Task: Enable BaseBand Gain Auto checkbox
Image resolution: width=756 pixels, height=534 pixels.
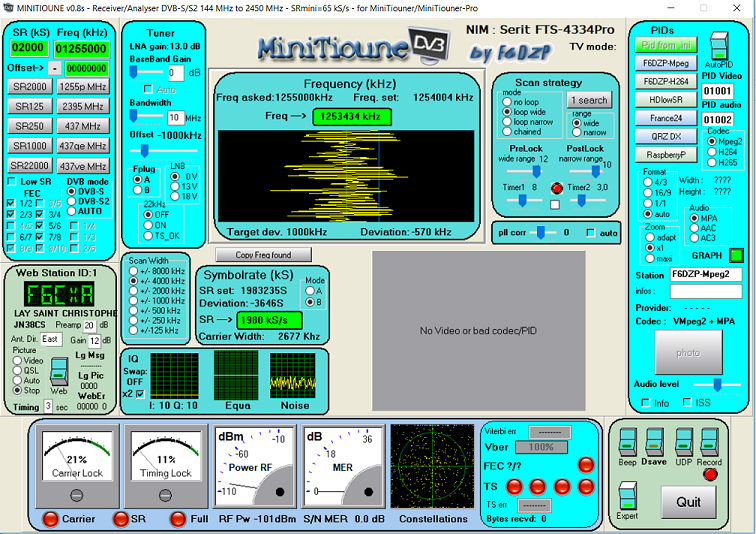Action: [148, 90]
